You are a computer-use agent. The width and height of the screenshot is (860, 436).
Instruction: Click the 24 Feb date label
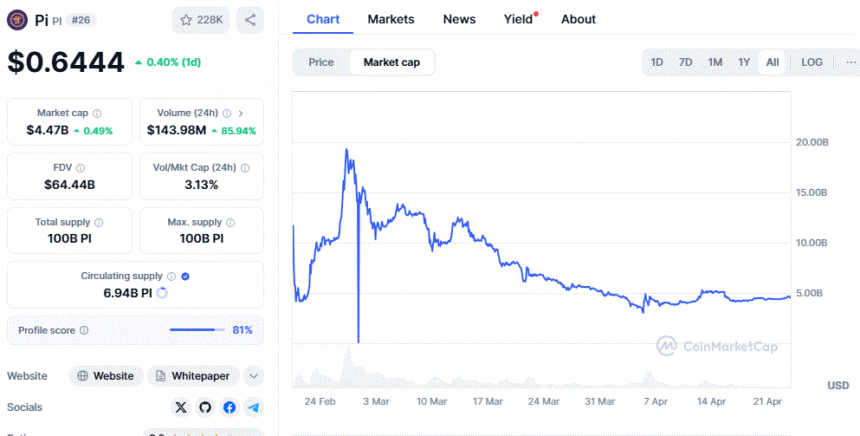tap(320, 401)
